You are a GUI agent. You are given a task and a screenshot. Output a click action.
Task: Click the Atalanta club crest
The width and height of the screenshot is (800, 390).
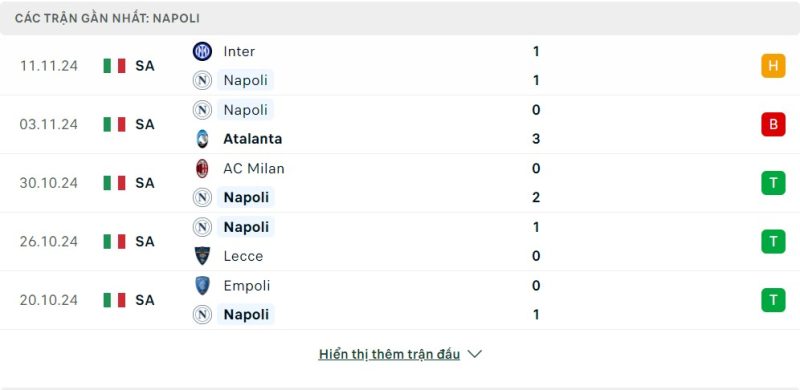pyautogui.click(x=202, y=139)
